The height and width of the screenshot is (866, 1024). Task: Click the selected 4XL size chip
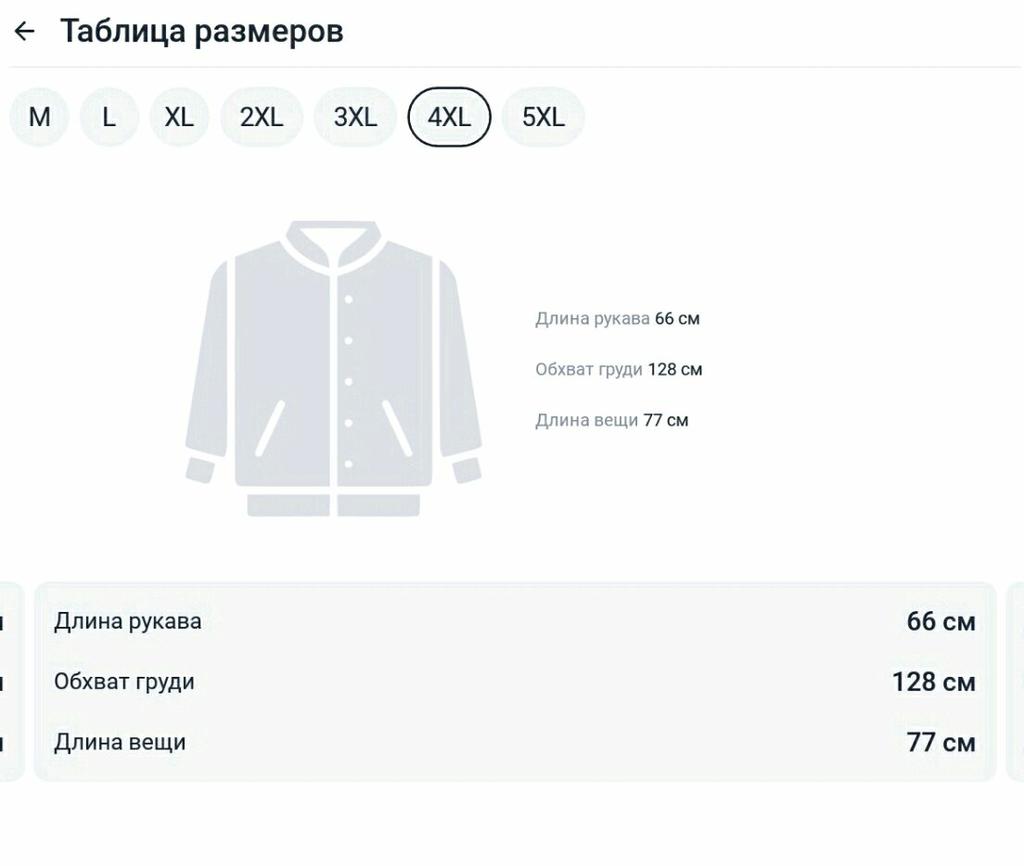pyautogui.click(x=449, y=117)
